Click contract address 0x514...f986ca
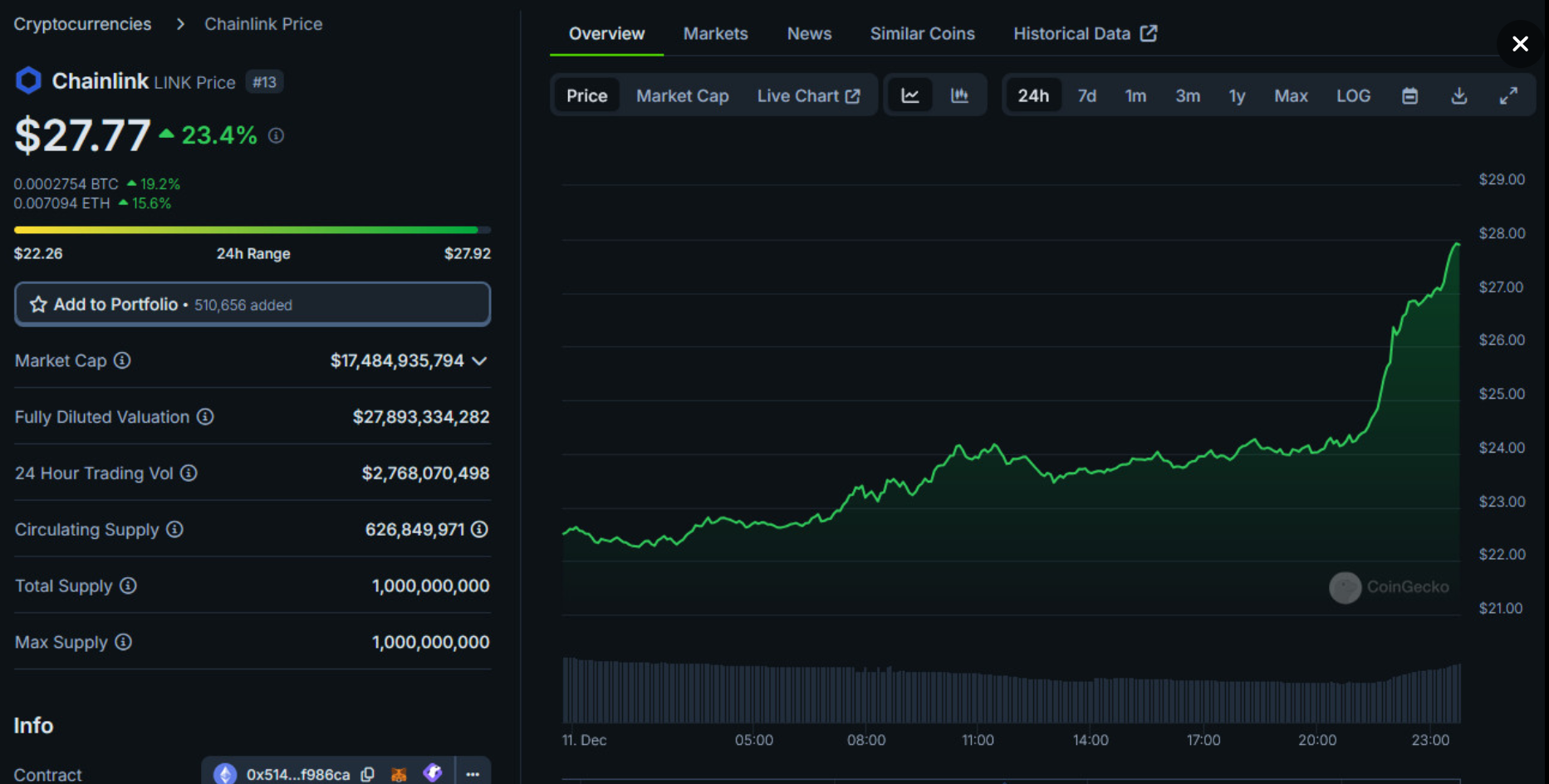The width and height of the screenshot is (1549, 784). point(297,774)
